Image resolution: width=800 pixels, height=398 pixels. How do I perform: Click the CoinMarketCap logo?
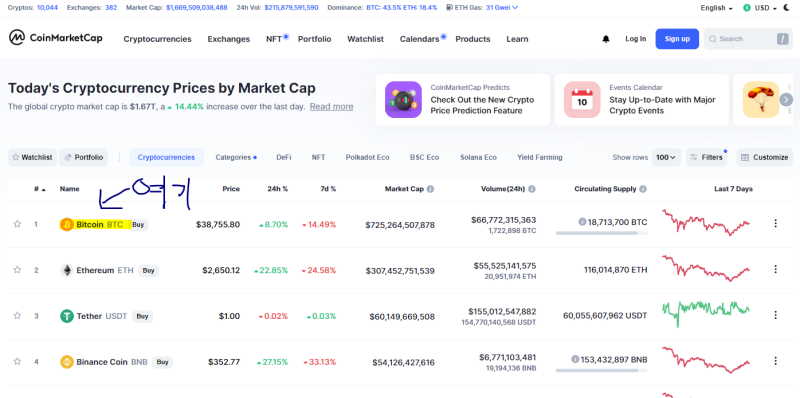click(x=56, y=38)
